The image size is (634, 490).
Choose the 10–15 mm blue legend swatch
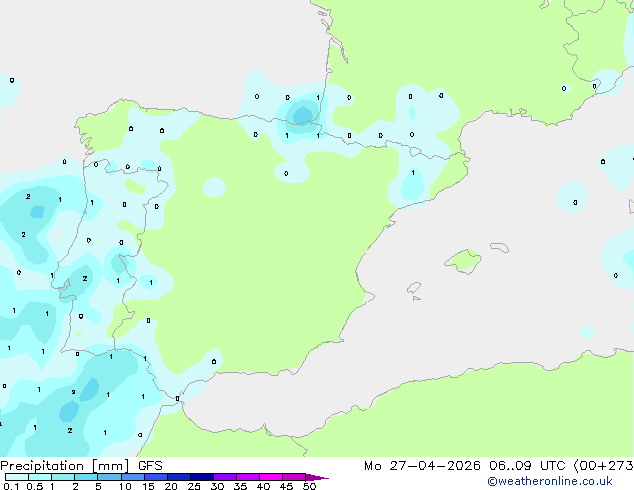click(x=132, y=477)
